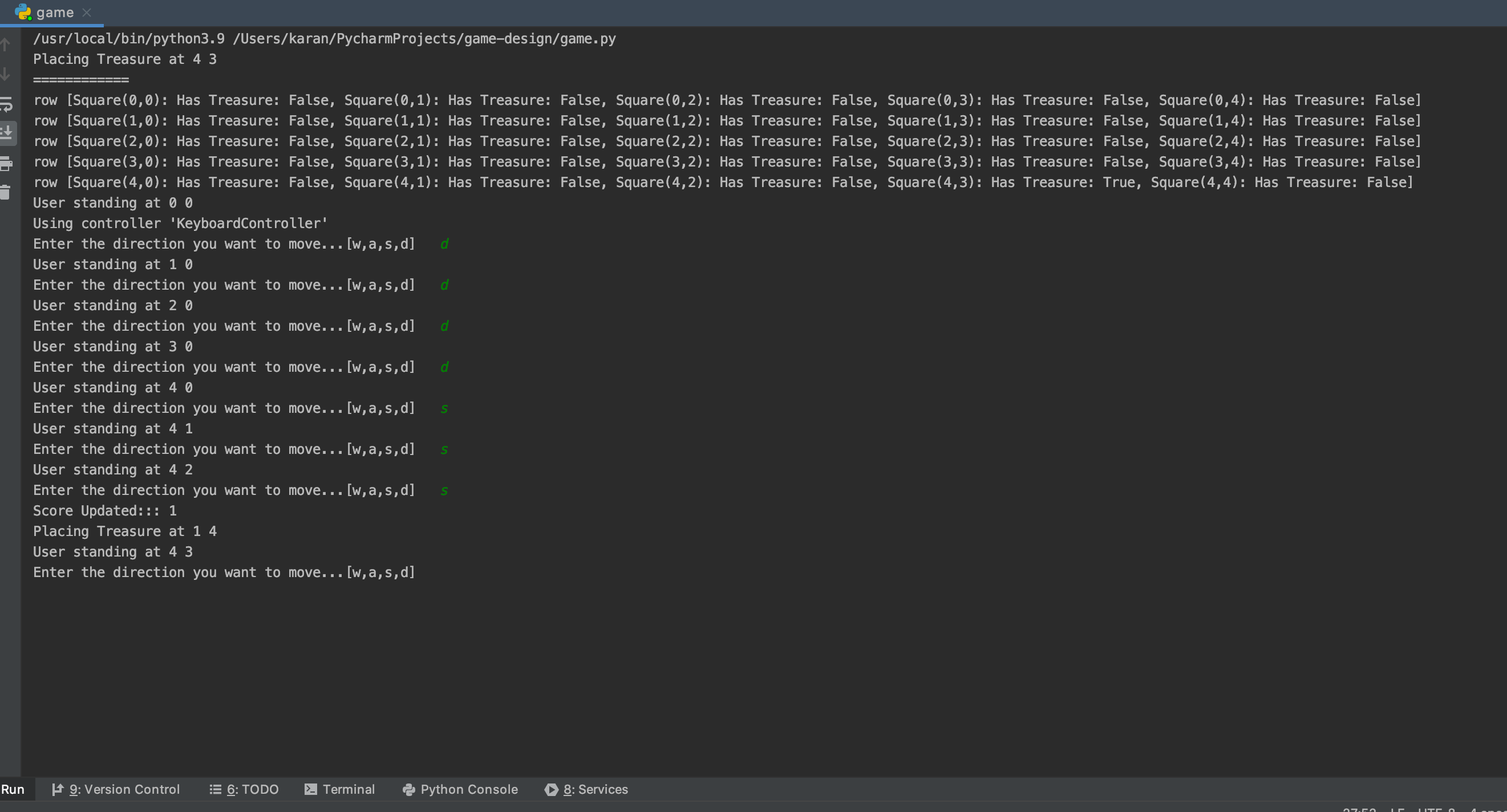
Task: Click the Python icon on game tab
Action: [23, 13]
